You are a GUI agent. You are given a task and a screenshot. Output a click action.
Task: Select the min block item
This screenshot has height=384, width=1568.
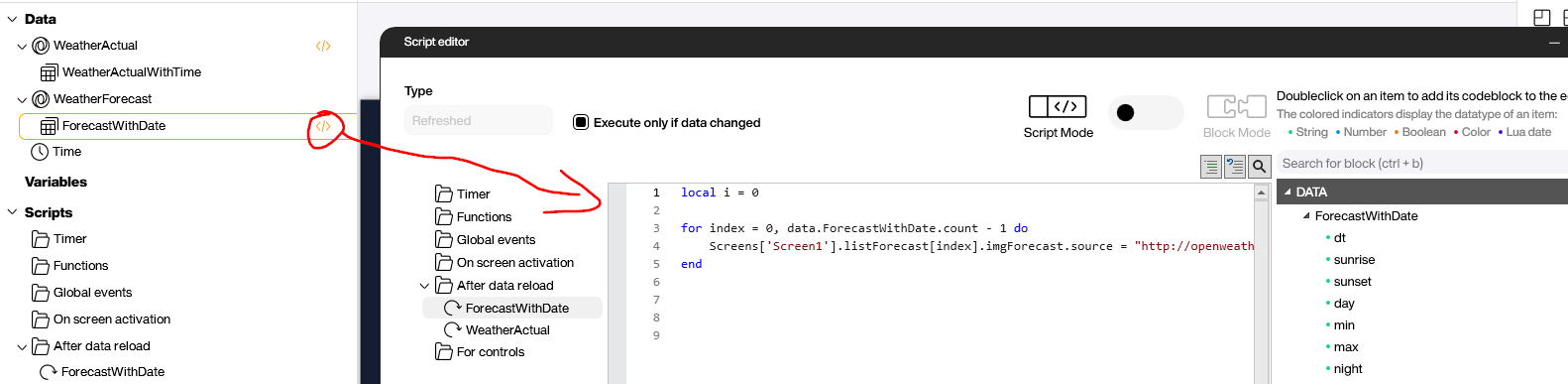tap(1344, 325)
